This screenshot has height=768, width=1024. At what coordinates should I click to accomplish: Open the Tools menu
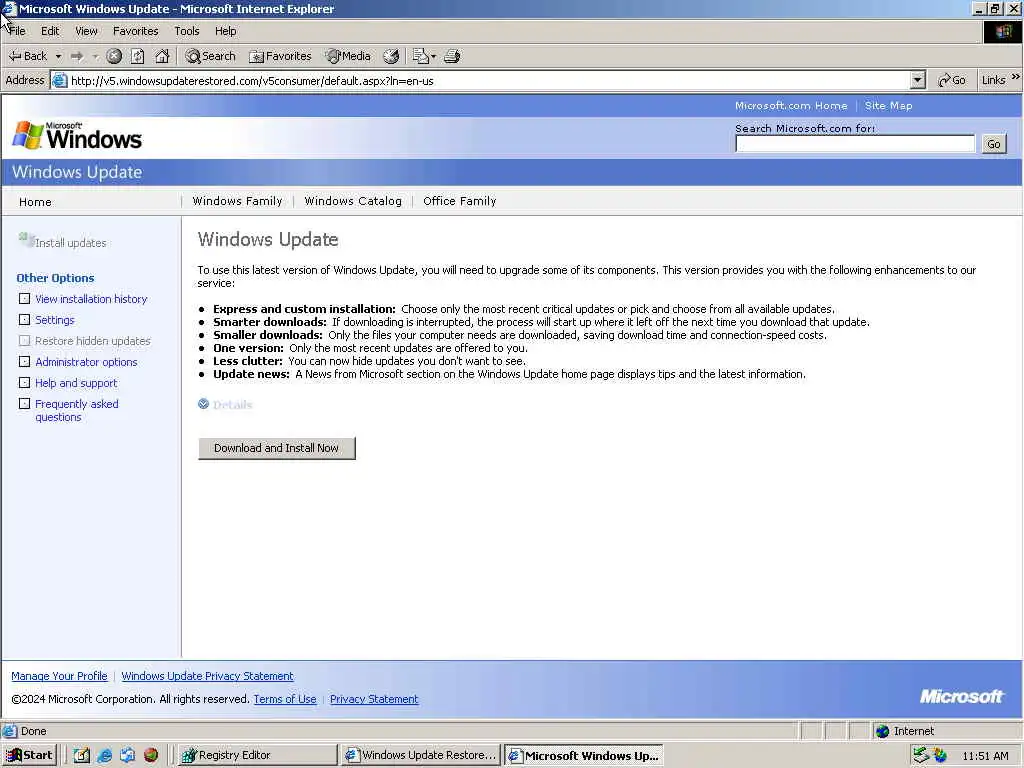187,31
